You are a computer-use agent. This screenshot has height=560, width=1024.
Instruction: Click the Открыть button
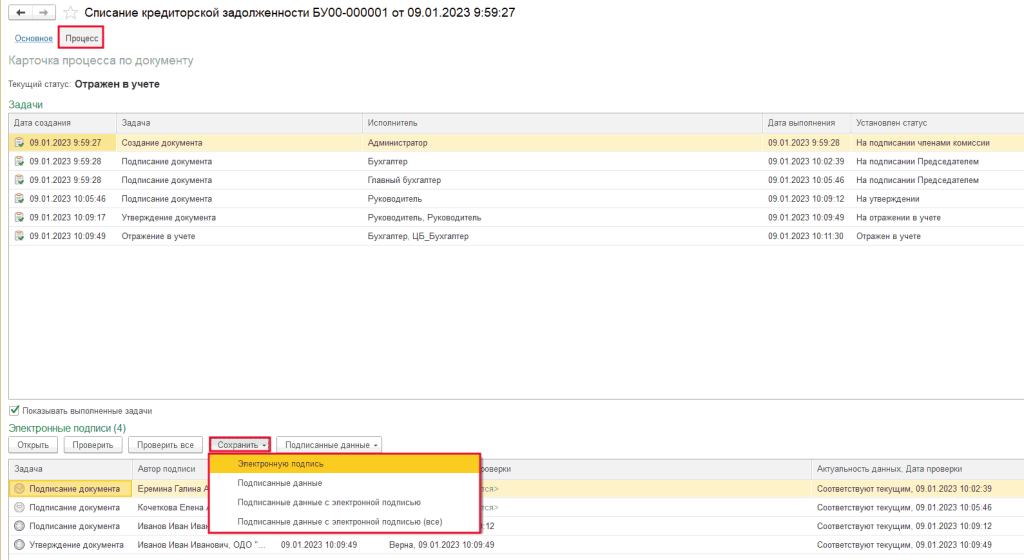pyautogui.click(x=33, y=445)
